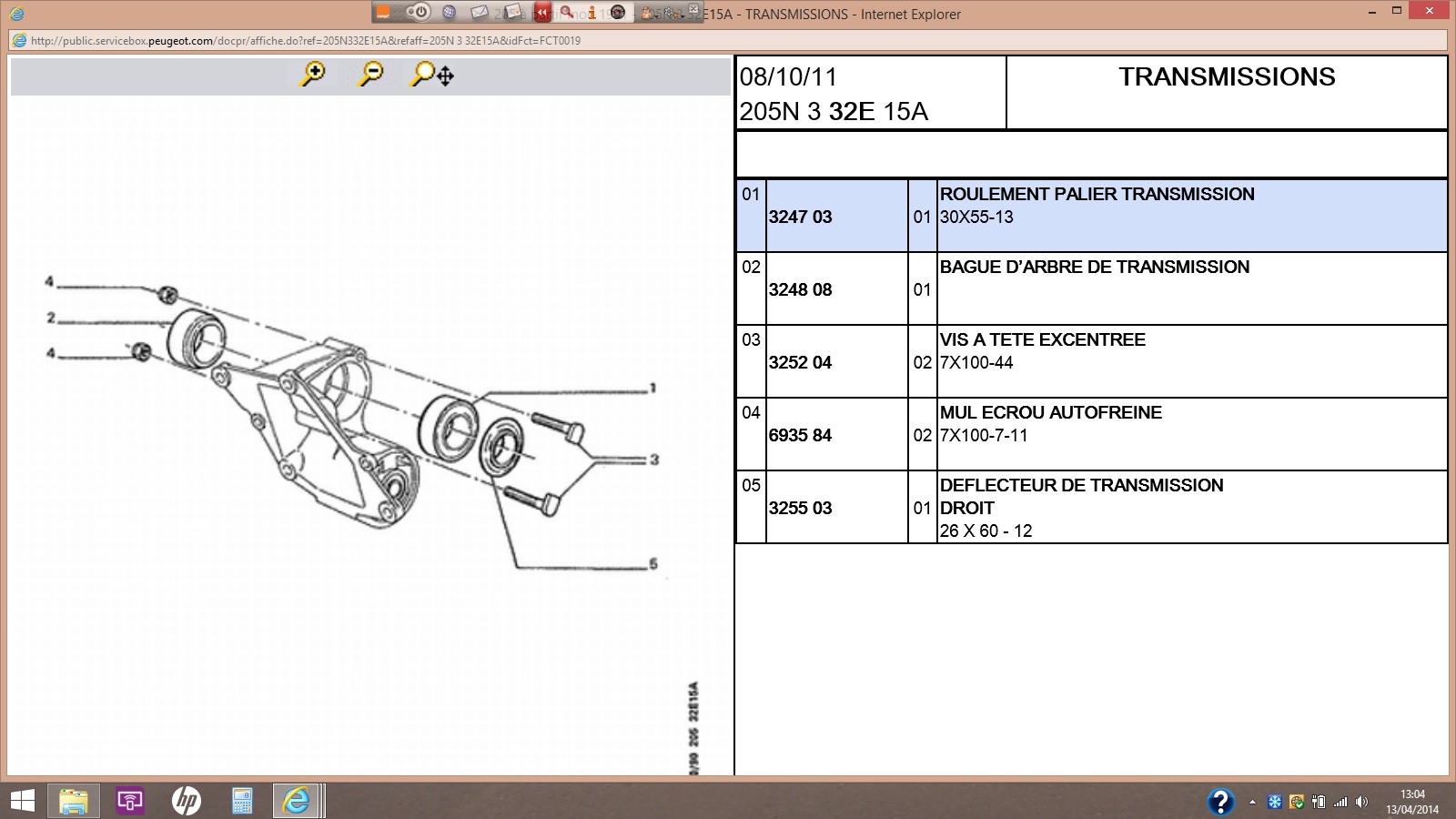Click the speed gauge icon in toolbar

(x=618, y=12)
